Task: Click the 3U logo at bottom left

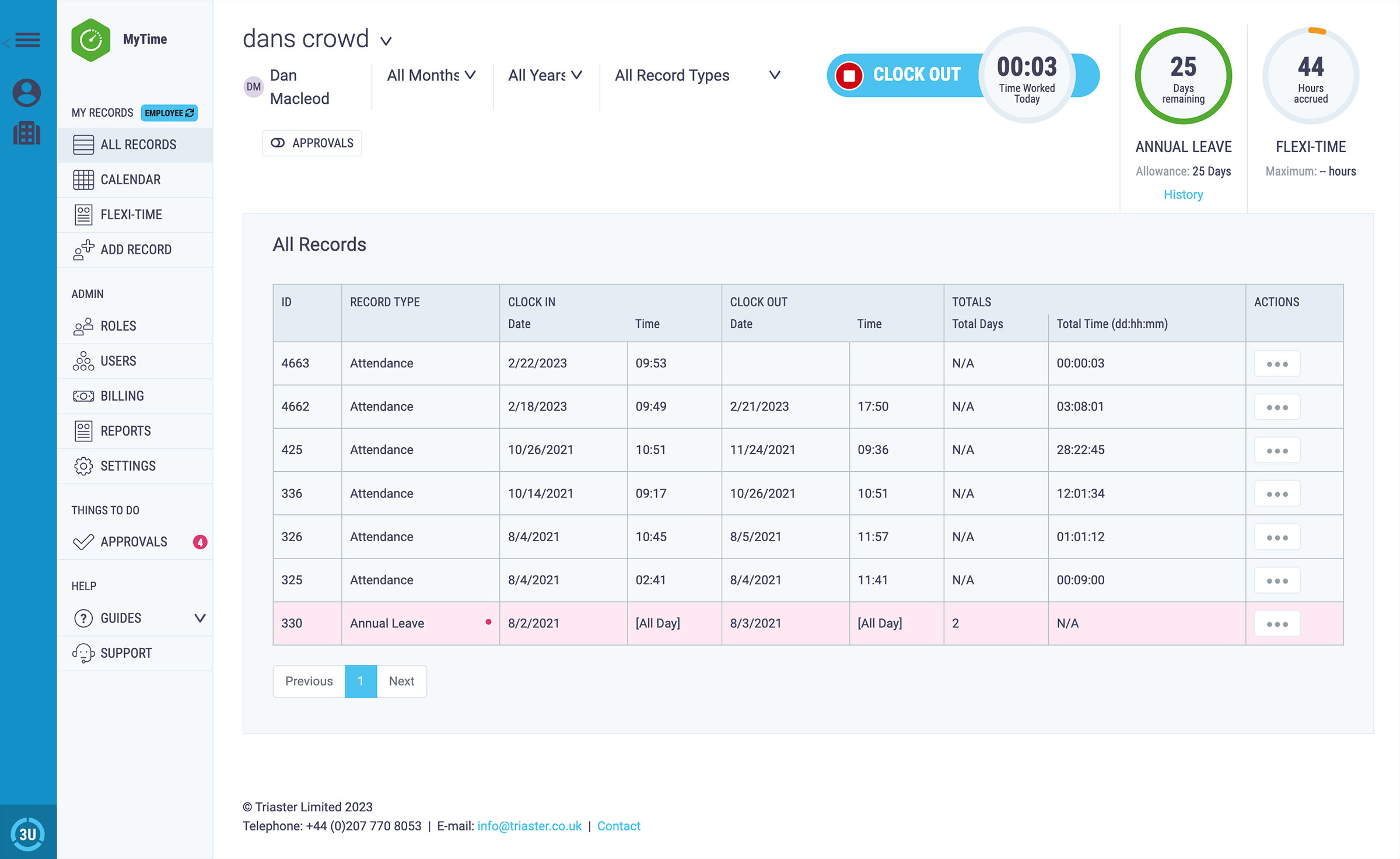Action: point(27,833)
